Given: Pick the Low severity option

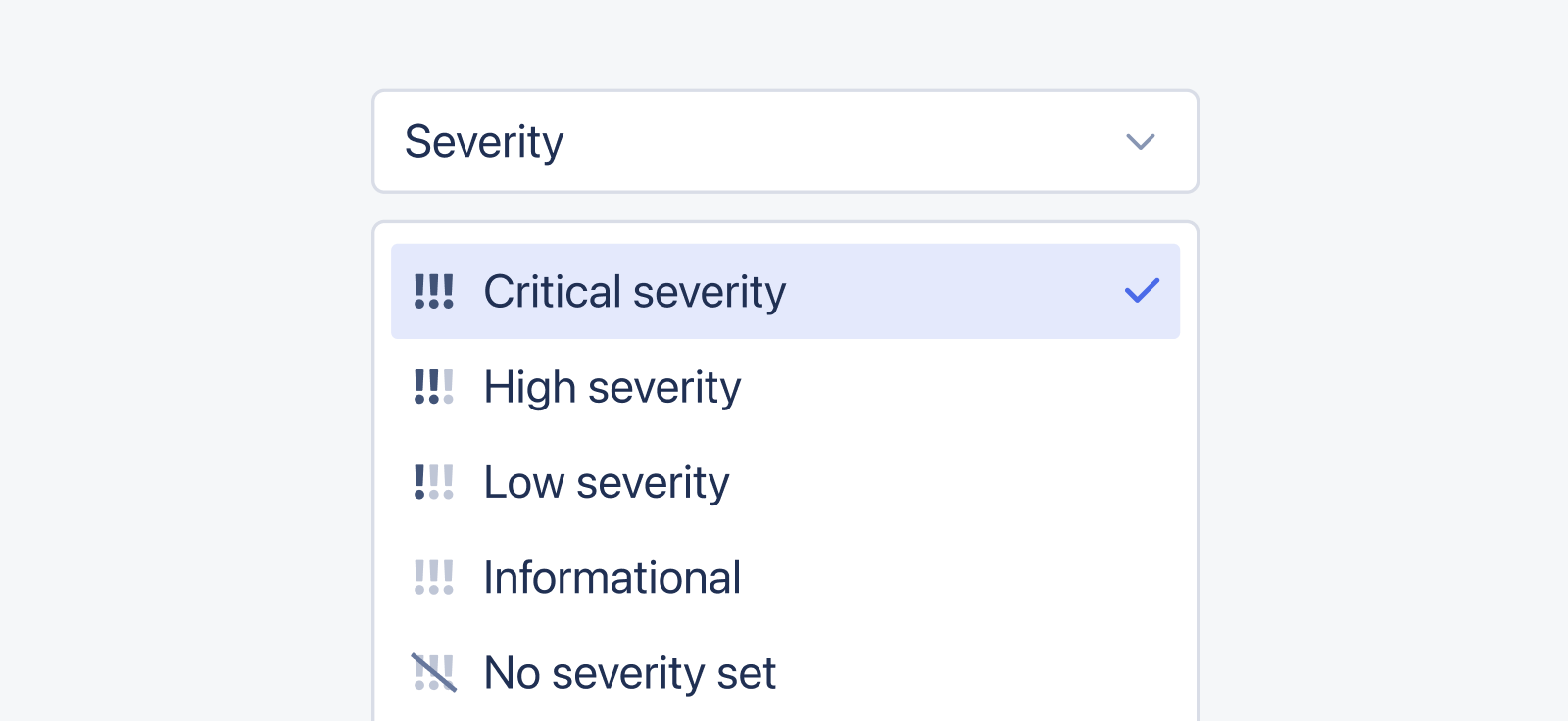Looking at the screenshot, I should (785, 482).
